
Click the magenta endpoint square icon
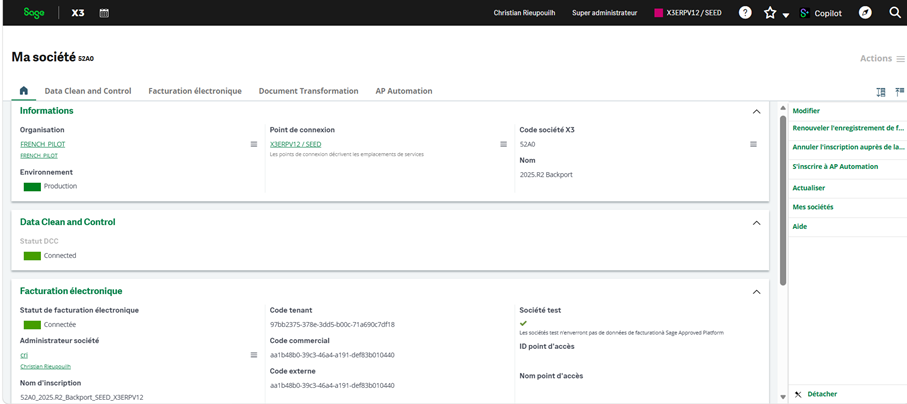(658, 13)
